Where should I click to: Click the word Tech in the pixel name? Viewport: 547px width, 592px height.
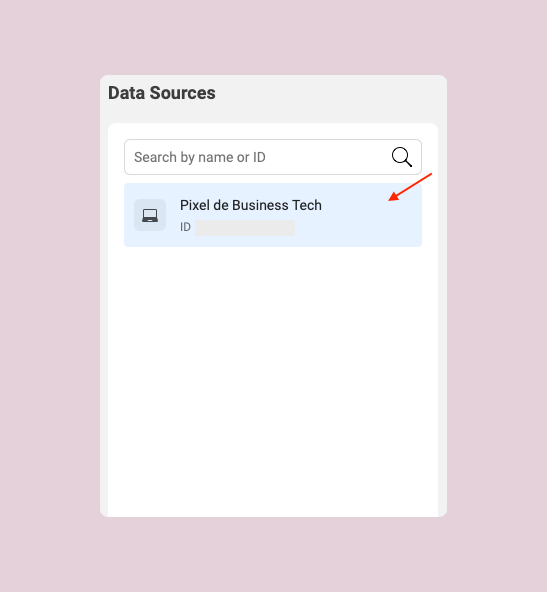(307, 205)
